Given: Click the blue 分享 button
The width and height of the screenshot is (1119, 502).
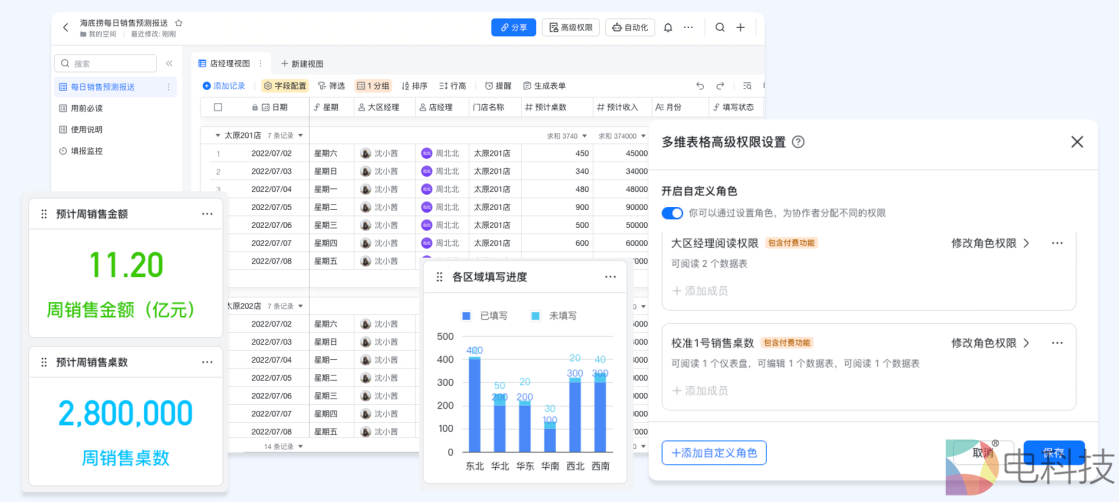Looking at the screenshot, I should pos(513,28).
